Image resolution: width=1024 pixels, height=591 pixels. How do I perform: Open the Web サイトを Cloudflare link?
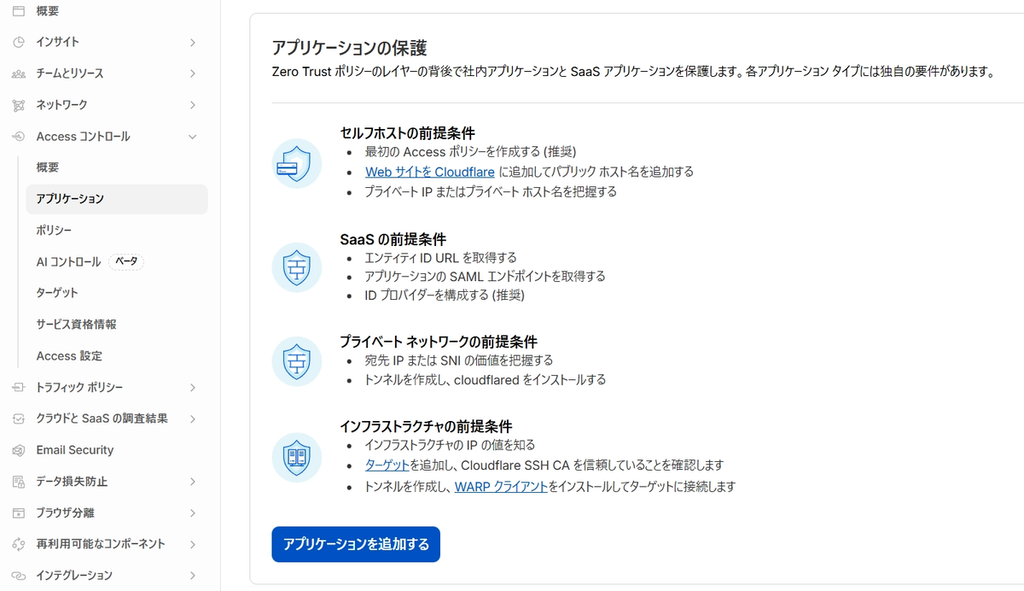coord(430,172)
